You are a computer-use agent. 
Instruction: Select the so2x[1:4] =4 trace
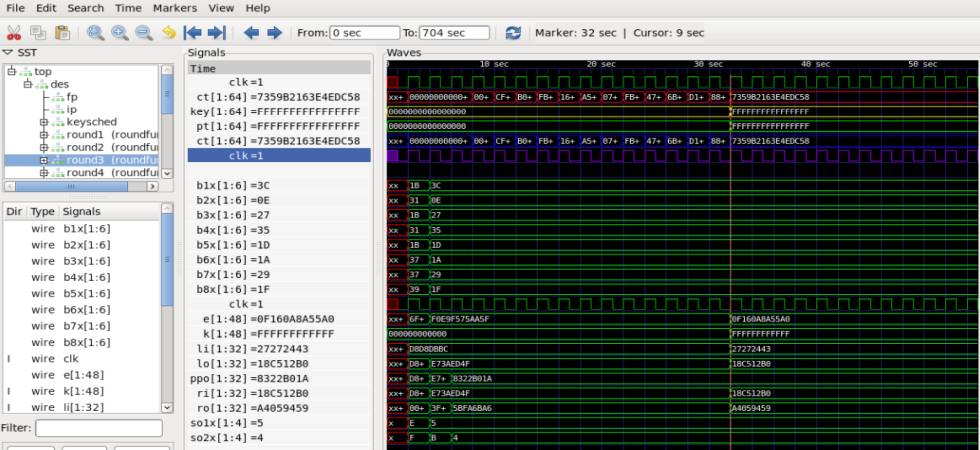tap(279, 438)
